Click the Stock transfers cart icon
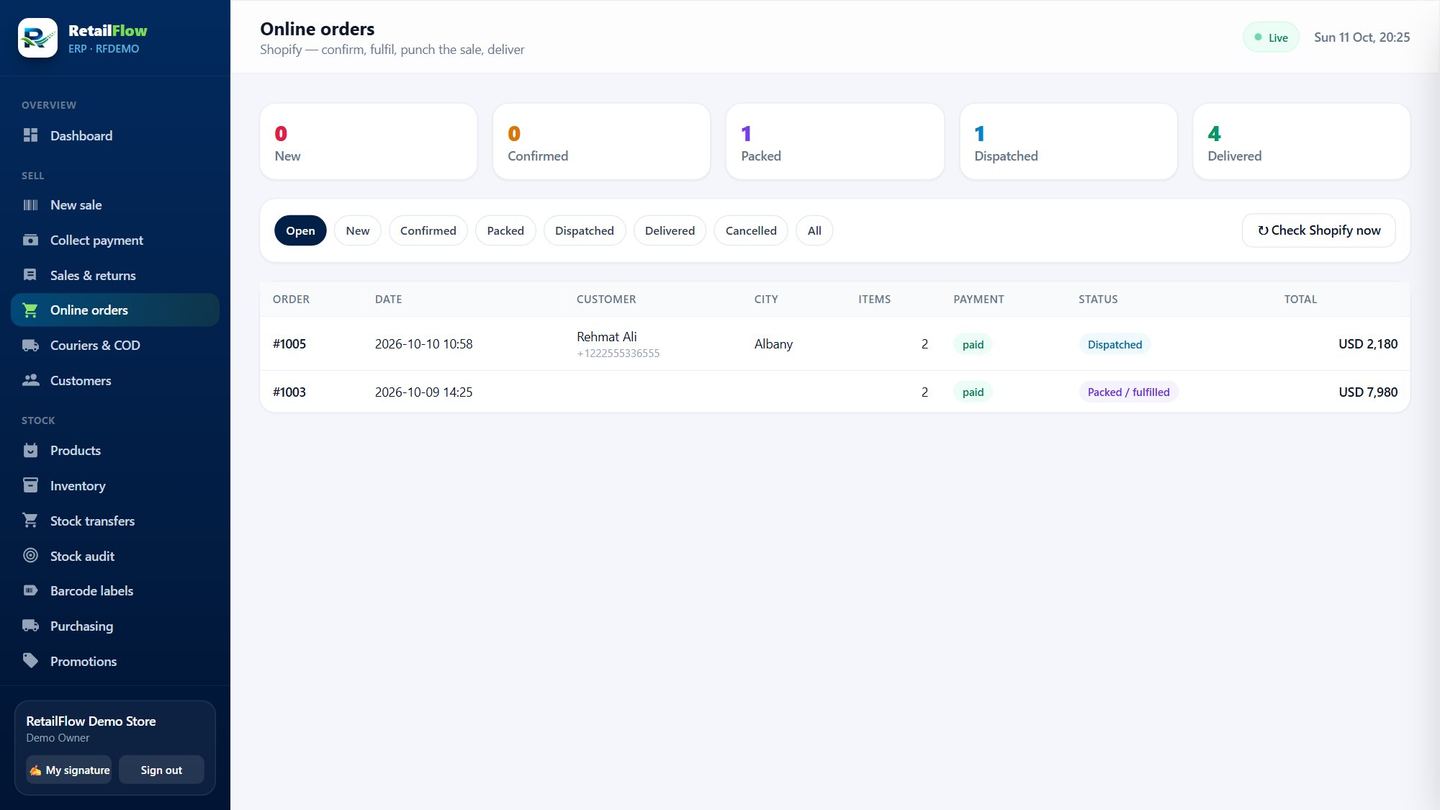This screenshot has height=810, width=1440. click(x=31, y=521)
